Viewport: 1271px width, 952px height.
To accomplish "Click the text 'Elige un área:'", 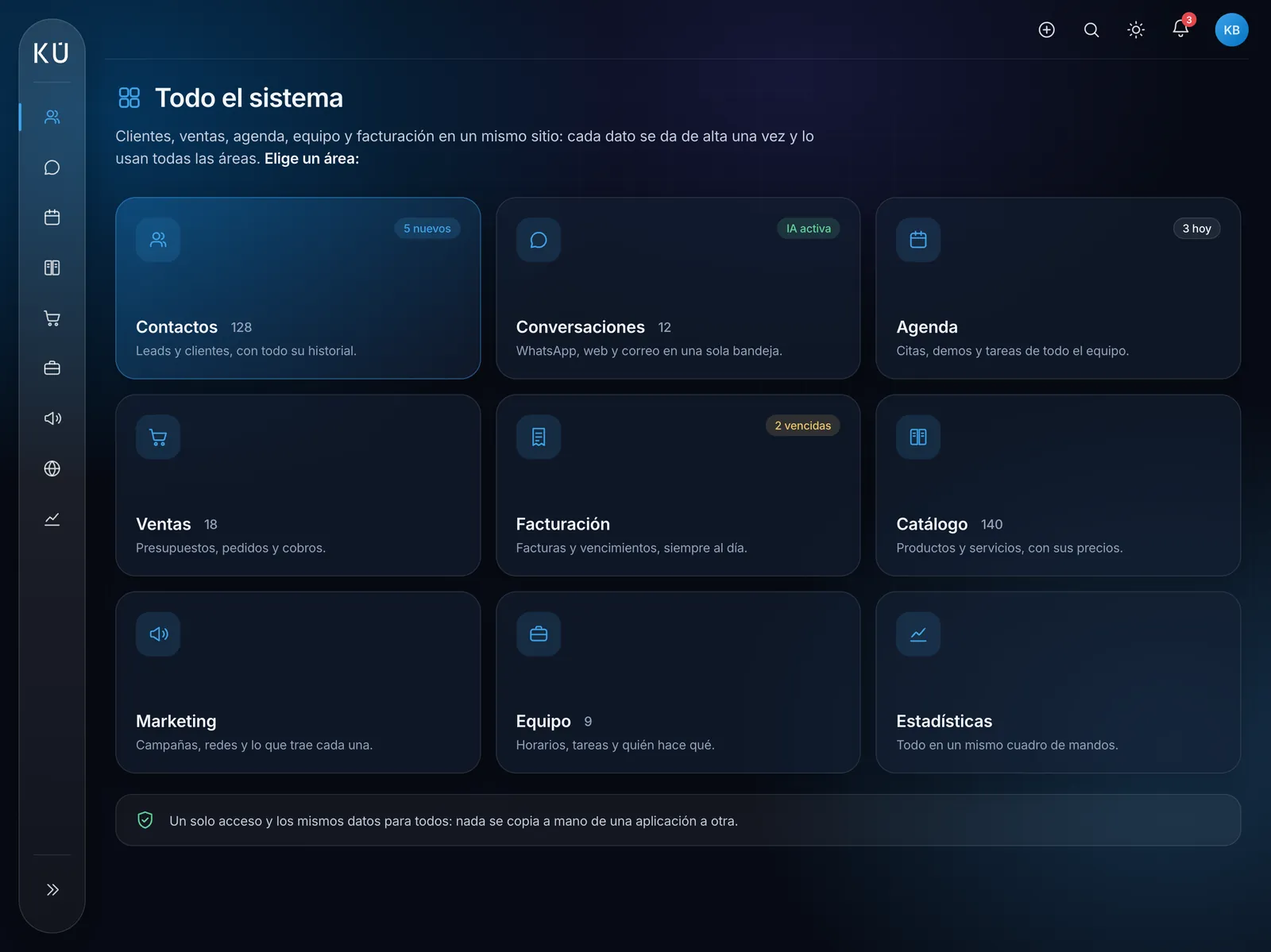I will pyautogui.click(x=311, y=159).
